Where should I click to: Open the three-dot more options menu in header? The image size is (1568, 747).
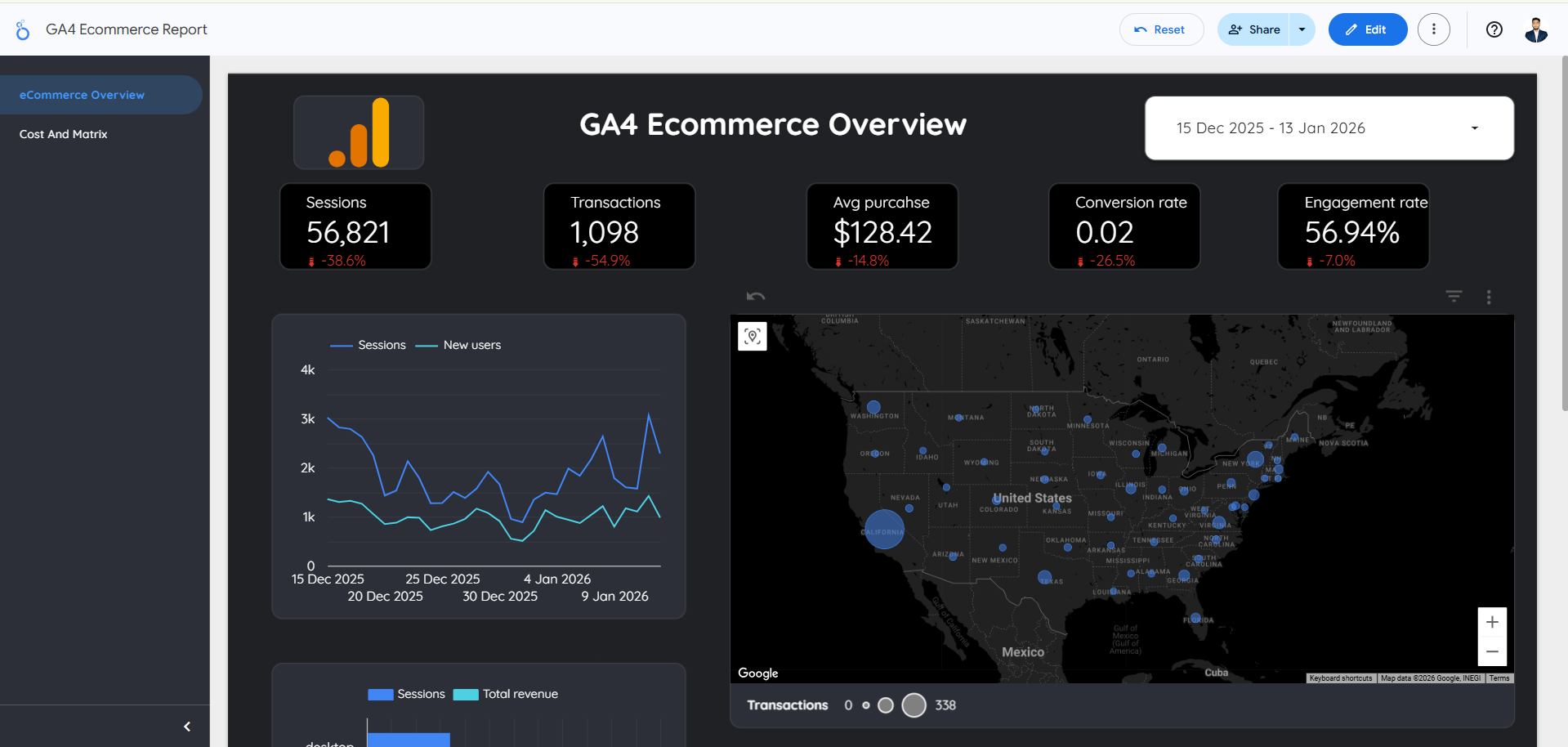coord(1433,29)
